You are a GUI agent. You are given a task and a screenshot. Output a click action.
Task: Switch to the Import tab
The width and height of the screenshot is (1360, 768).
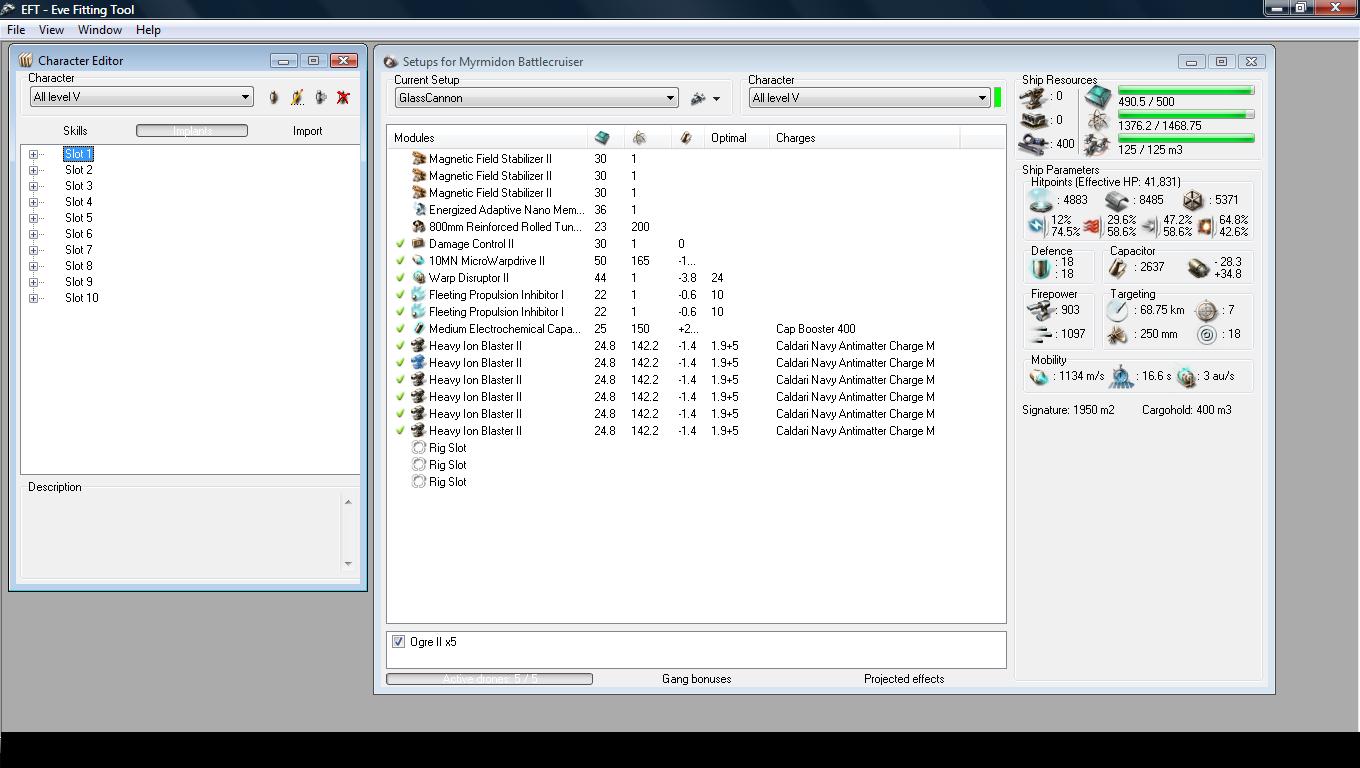tap(307, 131)
